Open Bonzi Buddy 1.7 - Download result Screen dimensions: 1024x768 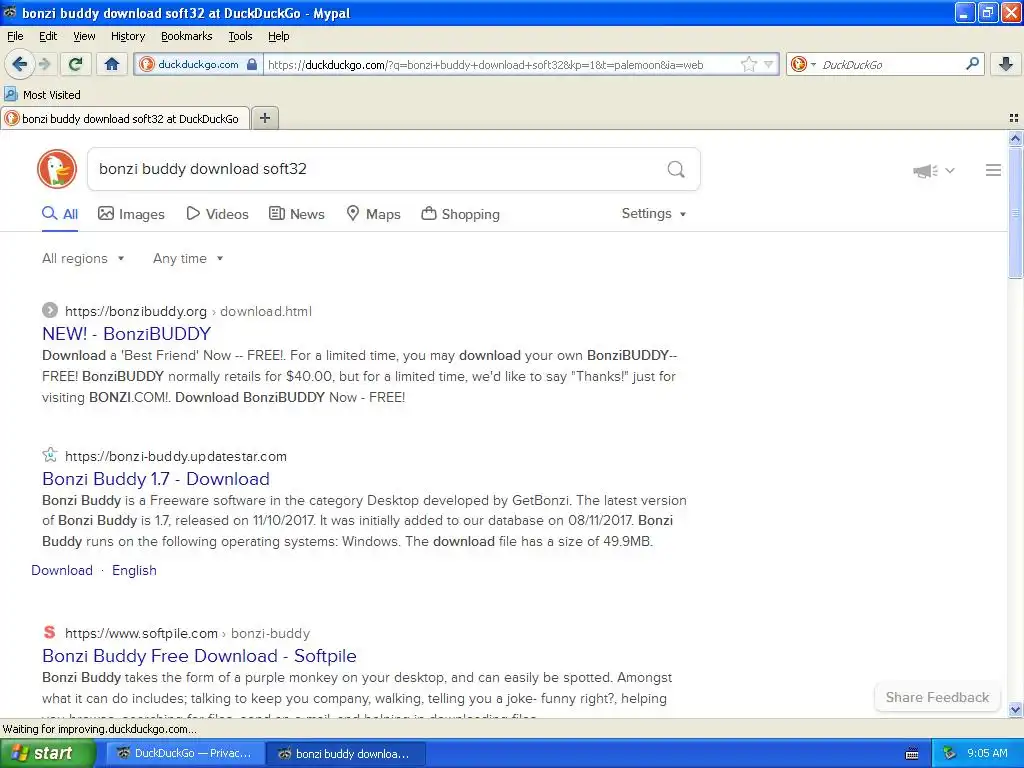click(156, 479)
